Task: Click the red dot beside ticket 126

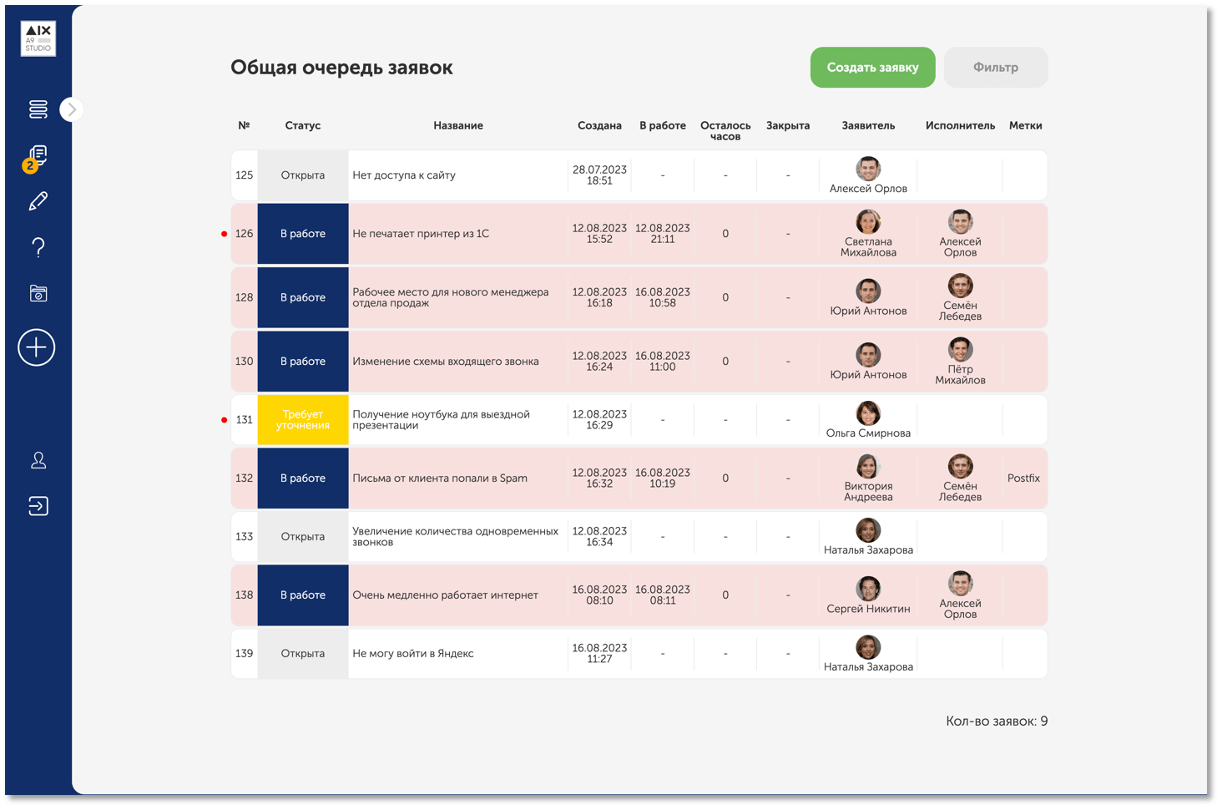Action: coord(224,234)
